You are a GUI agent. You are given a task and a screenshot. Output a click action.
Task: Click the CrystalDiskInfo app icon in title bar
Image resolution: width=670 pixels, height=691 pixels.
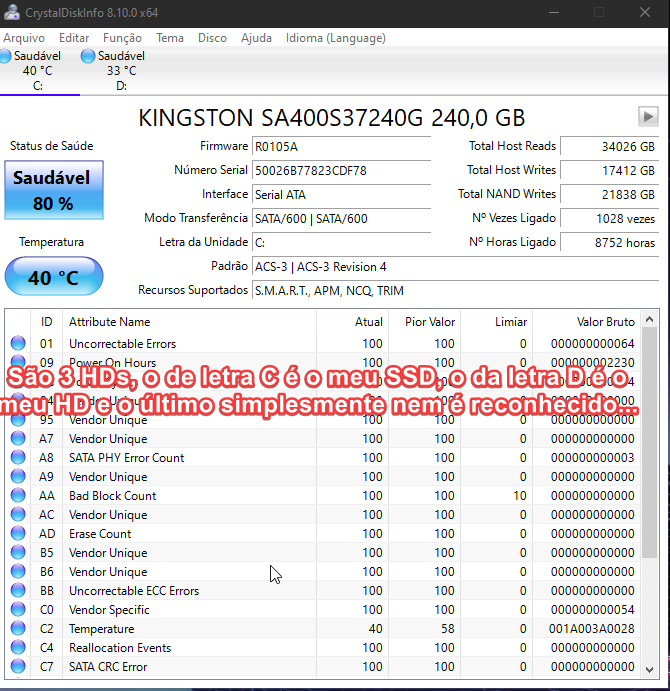tap(11, 12)
